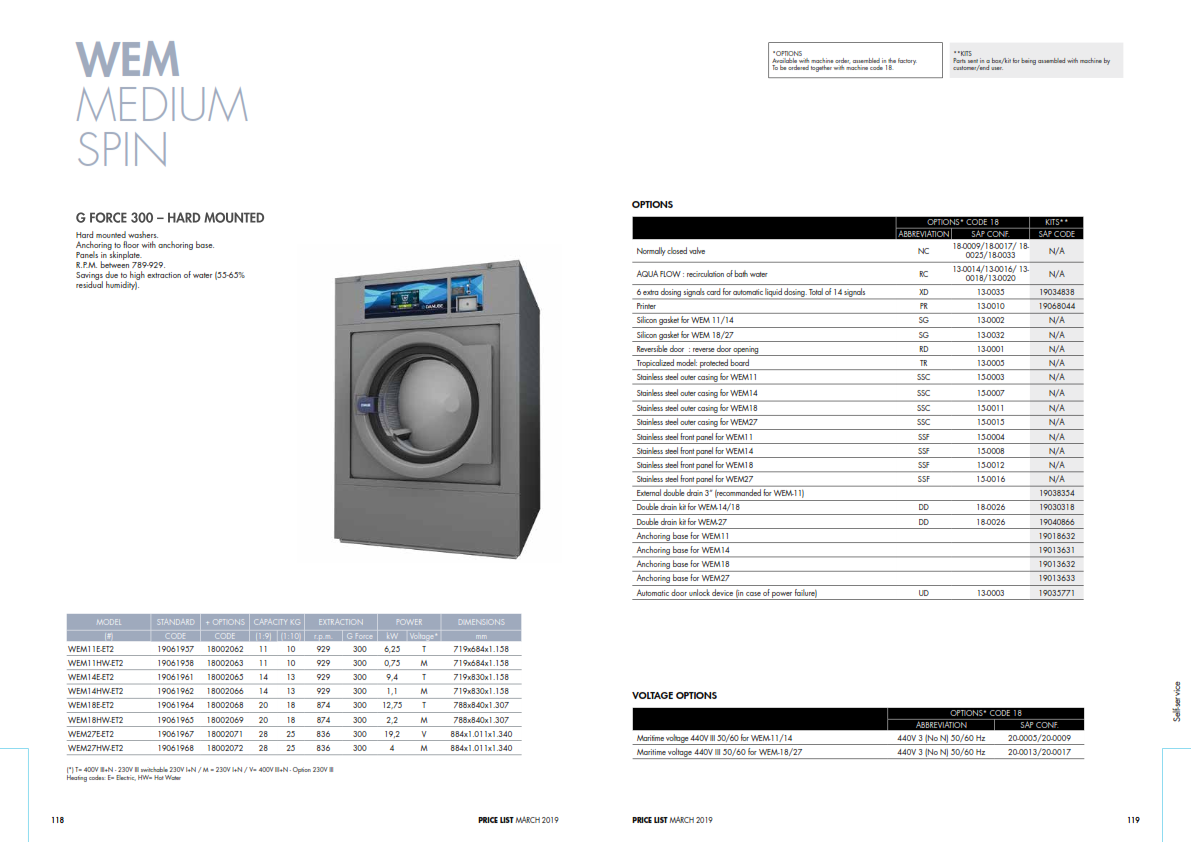Select kit SAP code 19040866
This screenshot has height=842, width=1191.
click(1057, 522)
